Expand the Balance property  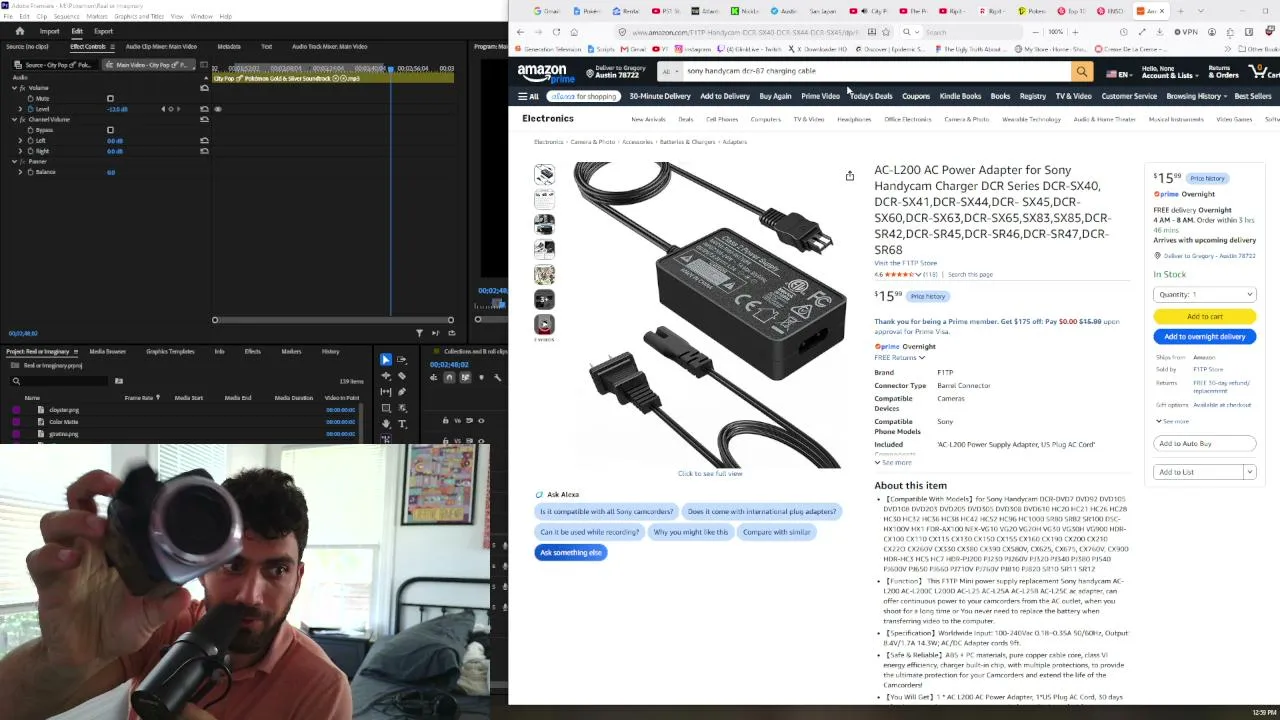coord(20,172)
